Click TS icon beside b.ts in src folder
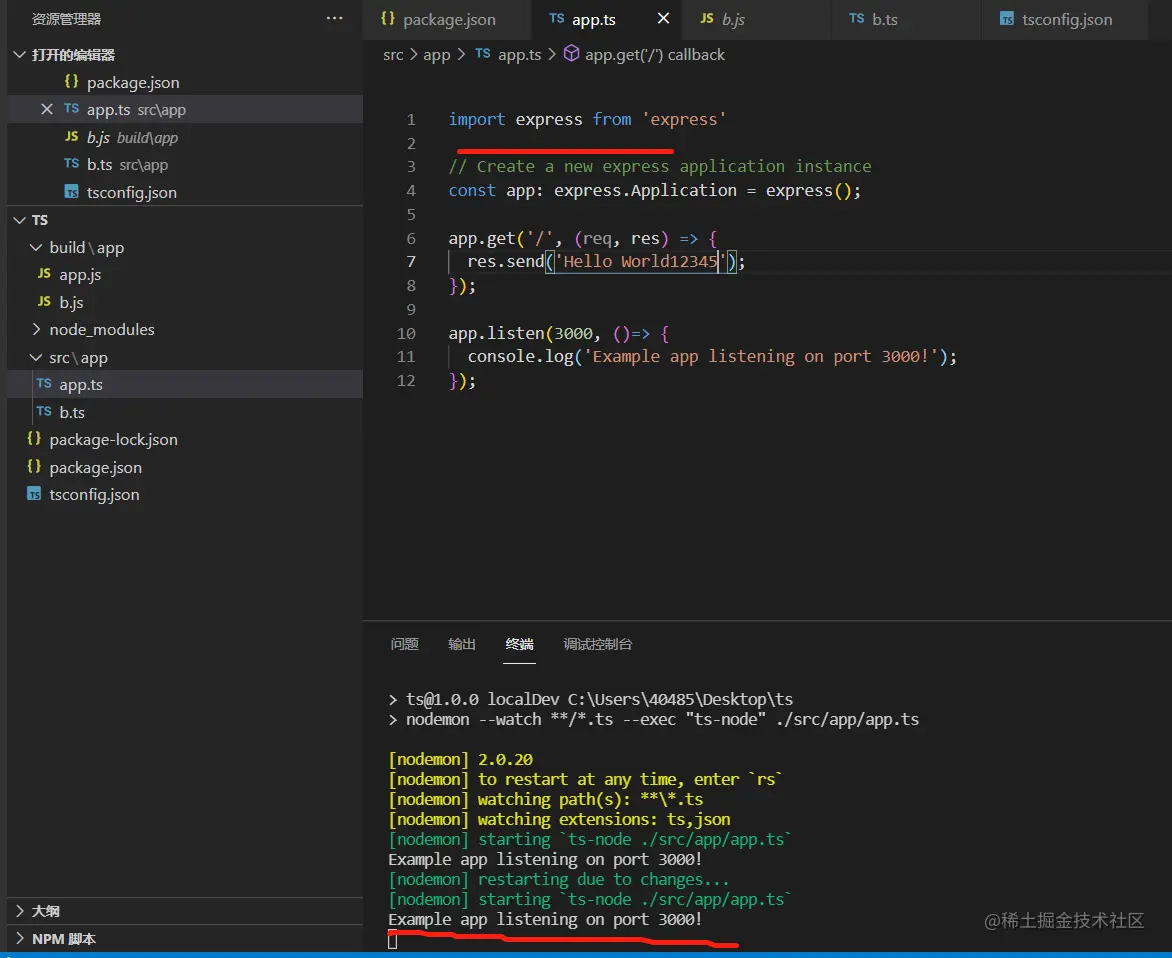This screenshot has height=958, width=1172. pyautogui.click(x=44, y=411)
